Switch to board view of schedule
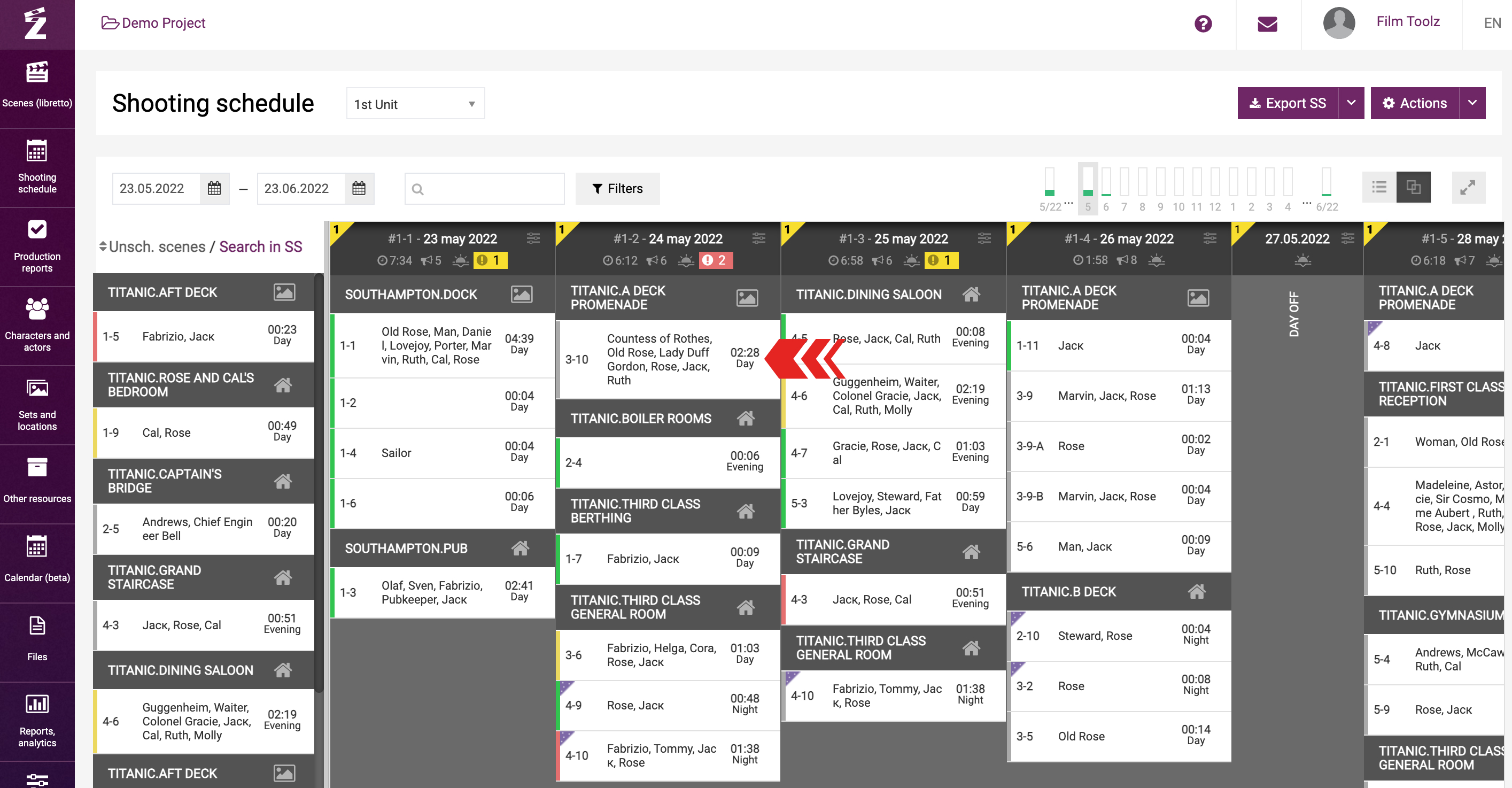Viewport: 1512px width, 788px height. 1413,187
